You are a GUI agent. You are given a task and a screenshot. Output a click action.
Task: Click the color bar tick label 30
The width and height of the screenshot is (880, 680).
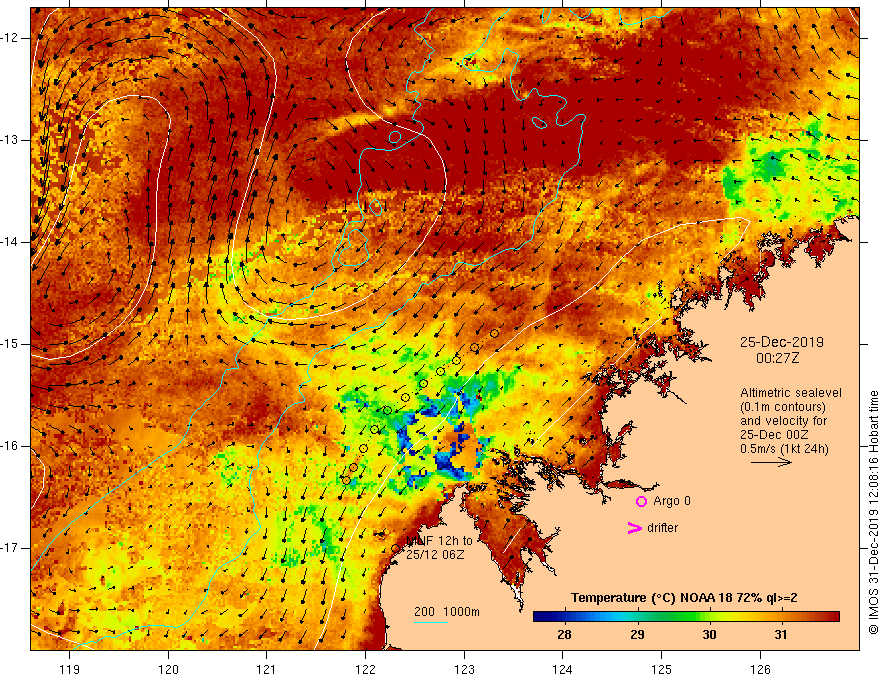click(709, 635)
